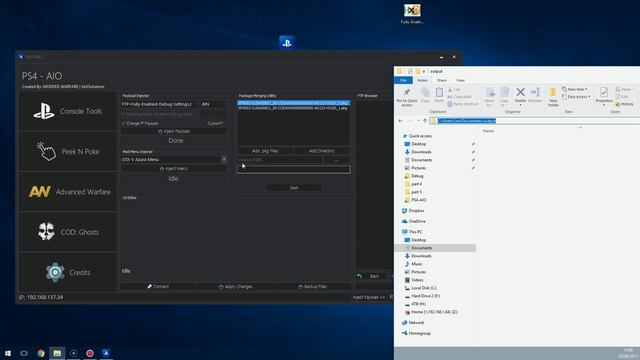Open the Peek N Poke section
Image resolution: width=640 pixels, height=360 pixels.
click(68, 151)
